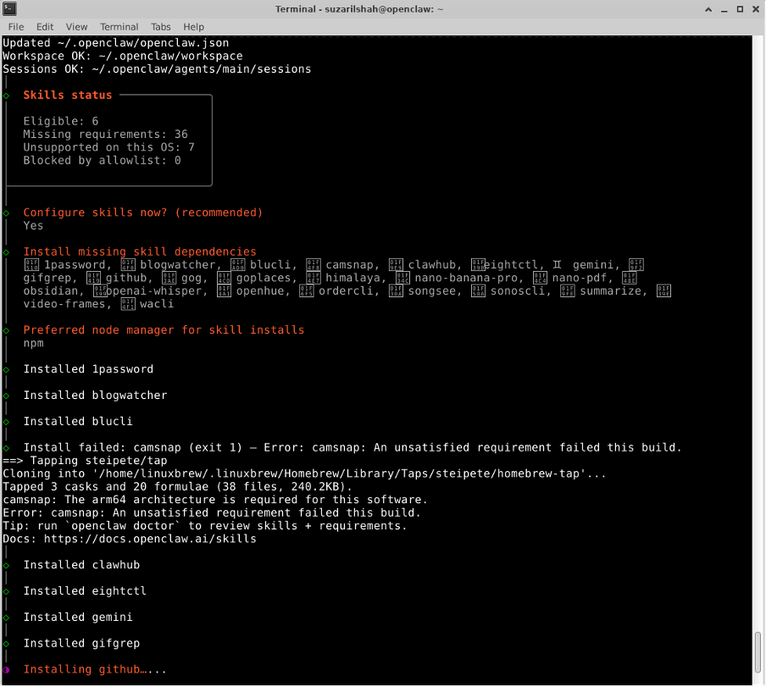Viewport: 766px width, 686px height.
Task: Click the 'npm' answer text
Action: [x=33, y=343]
